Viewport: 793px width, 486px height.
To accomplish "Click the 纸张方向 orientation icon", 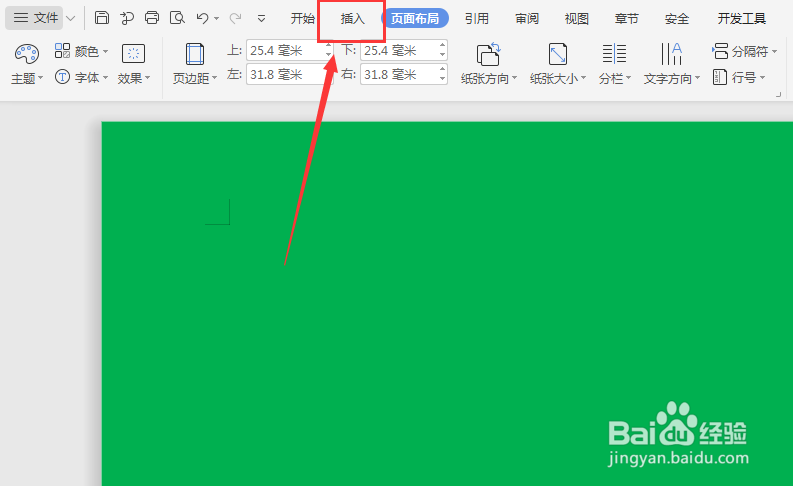I will 489,54.
